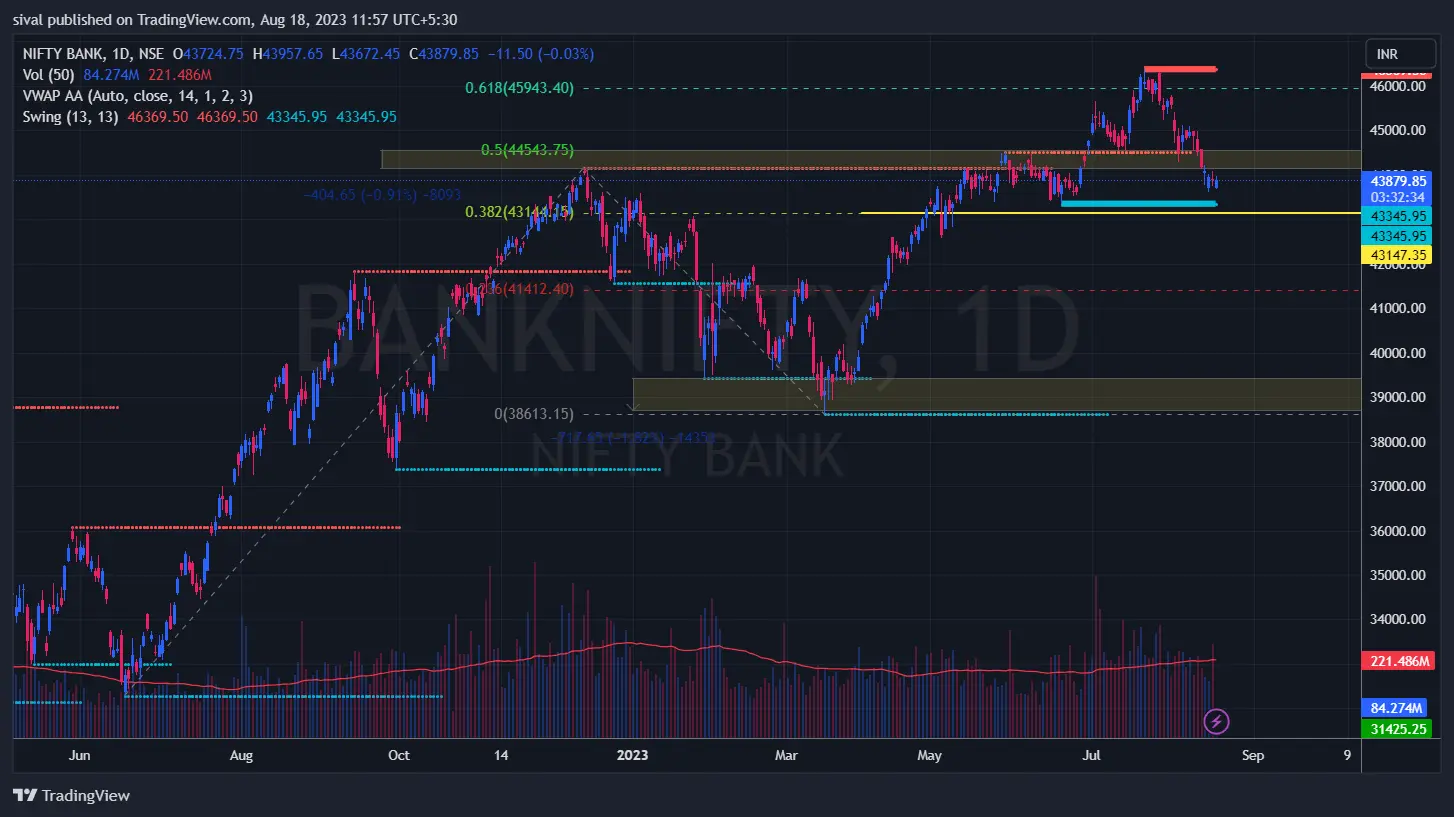
Task: Click the open value O43724.75
Action: click(x=210, y=54)
